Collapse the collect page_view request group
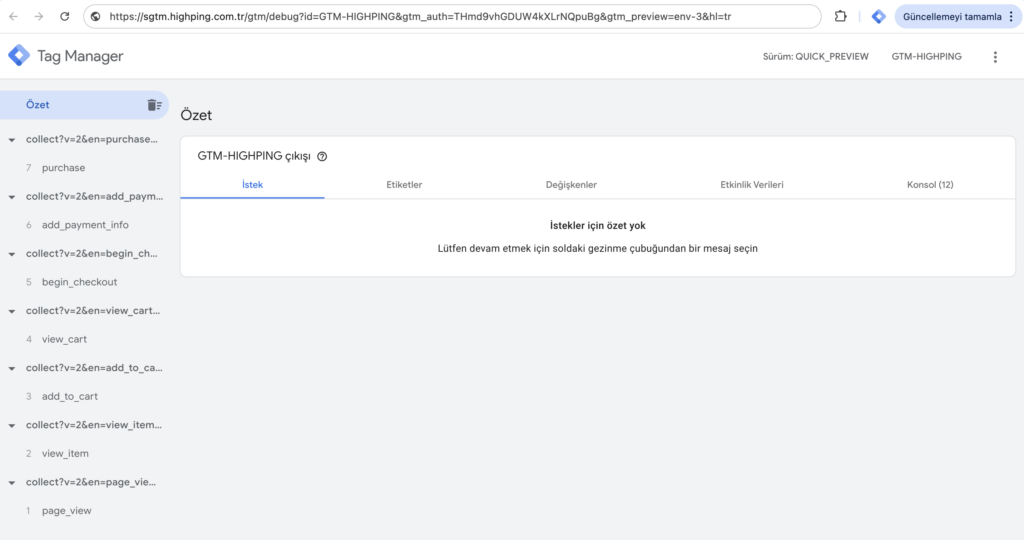This screenshot has width=1024, height=540. point(11,482)
